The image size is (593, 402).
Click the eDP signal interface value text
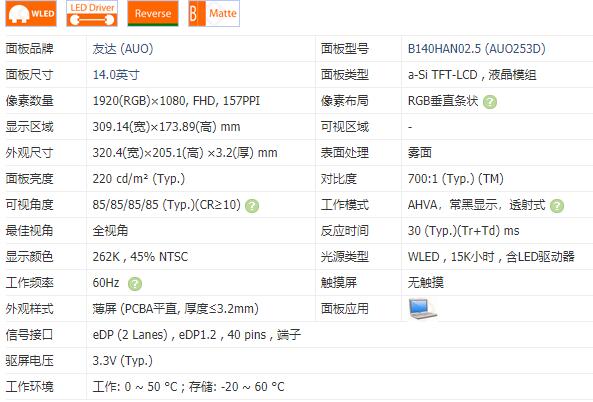(197, 335)
